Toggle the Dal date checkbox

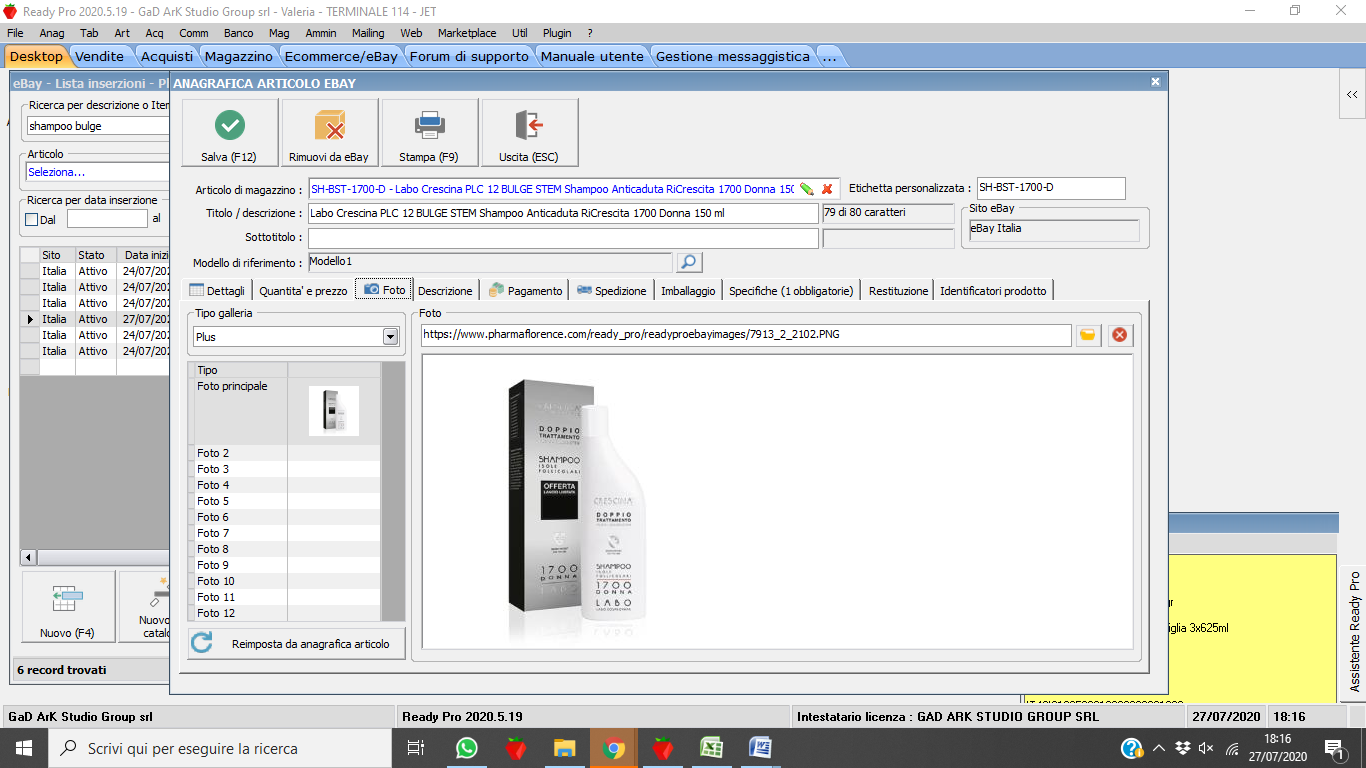(x=31, y=219)
